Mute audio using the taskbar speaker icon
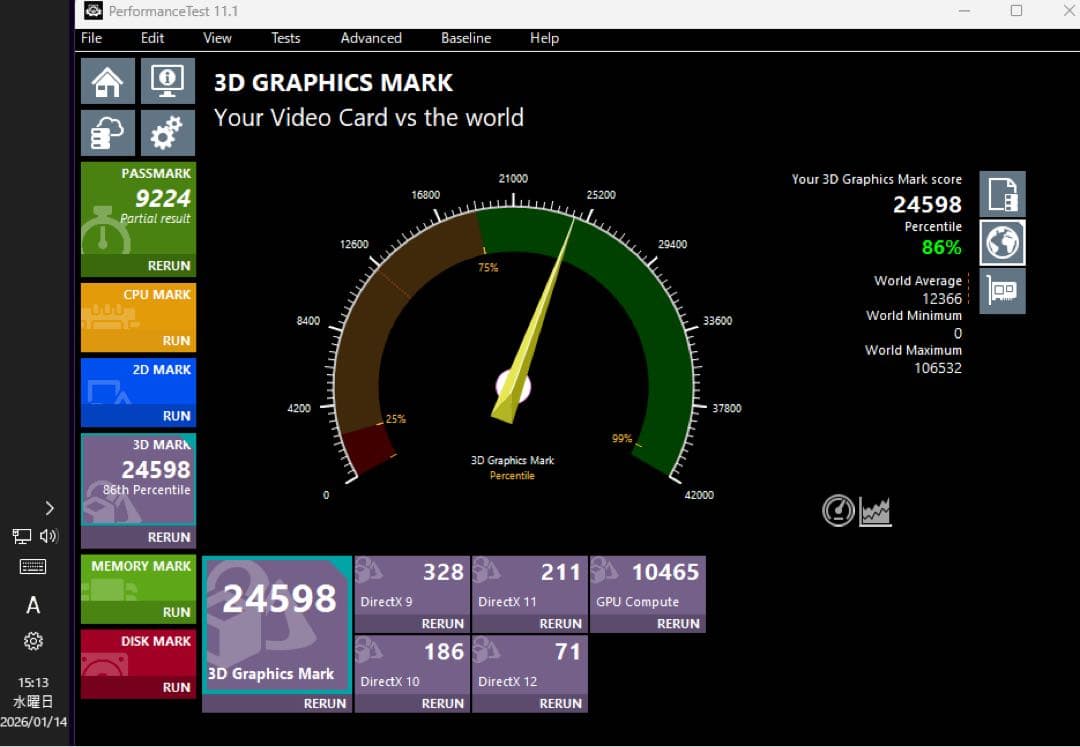 48,536
